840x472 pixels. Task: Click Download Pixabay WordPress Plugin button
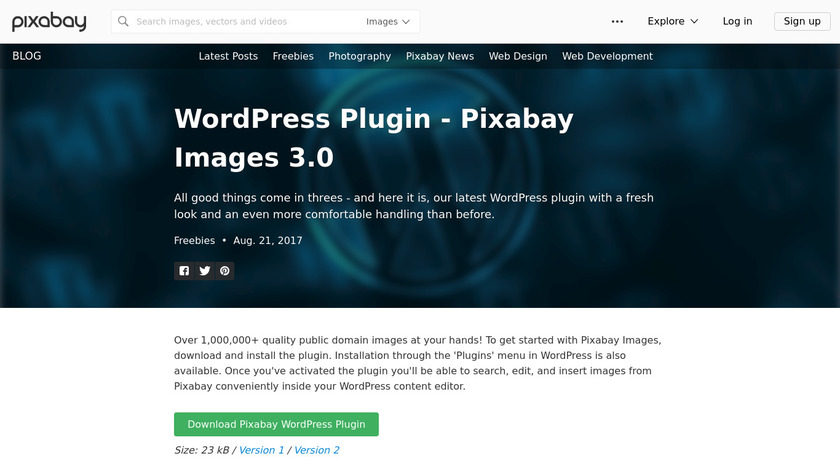click(276, 424)
